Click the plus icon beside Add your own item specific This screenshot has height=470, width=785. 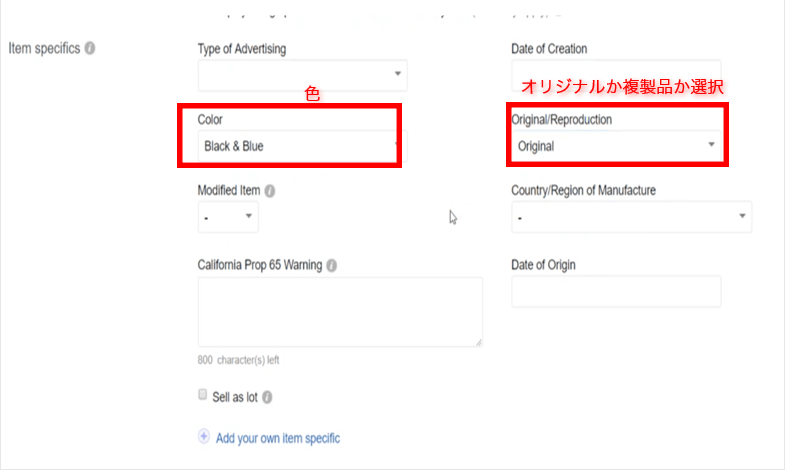pyautogui.click(x=204, y=436)
